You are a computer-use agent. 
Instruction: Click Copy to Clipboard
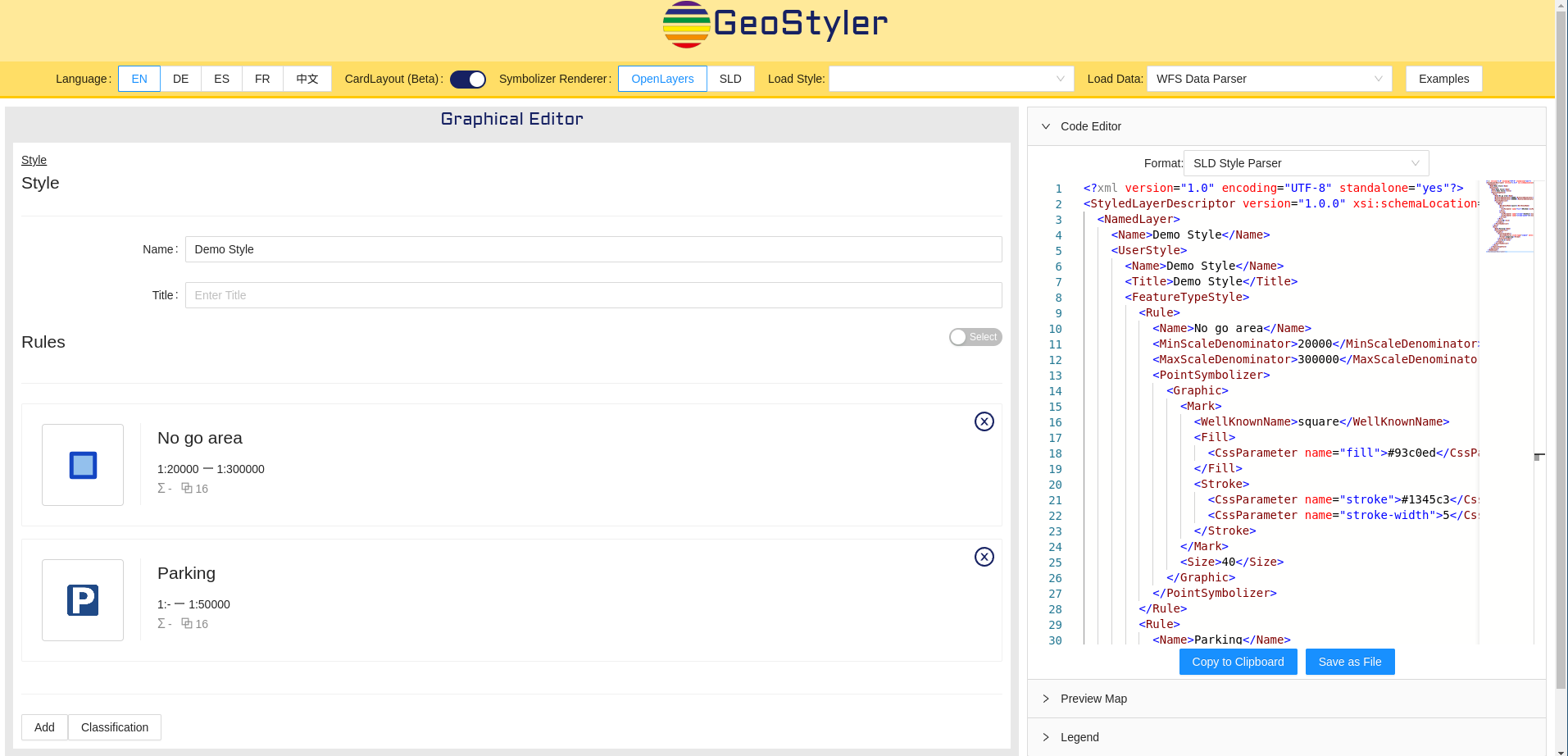point(1237,662)
